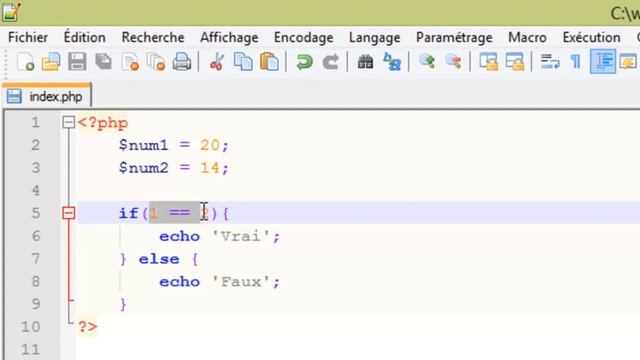Click the New file toolbar icon
The width and height of the screenshot is (640, 360).
coord(25,62)
